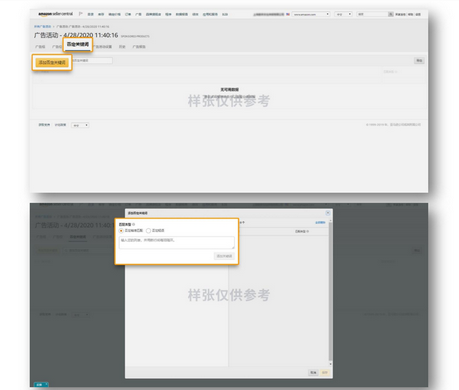Viewport: 459px width, 390px height.
Task: Open the 数据报告 menu in the top navigation
Action: [x=182, y=14]
